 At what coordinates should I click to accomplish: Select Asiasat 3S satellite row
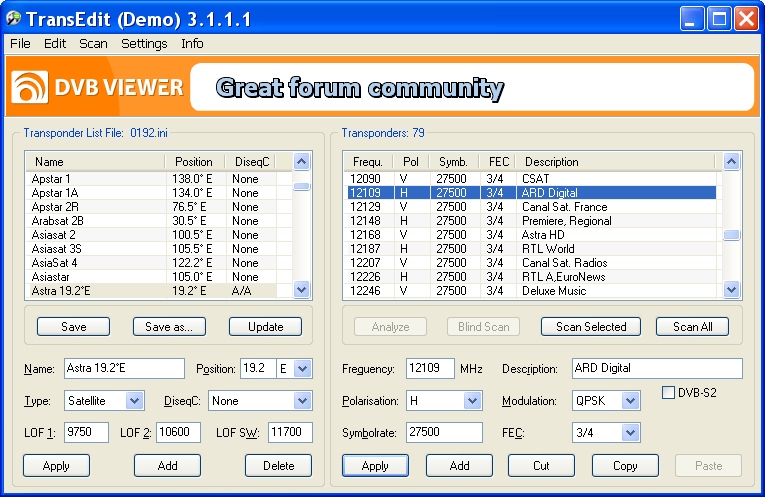click(x=159, y=249)
